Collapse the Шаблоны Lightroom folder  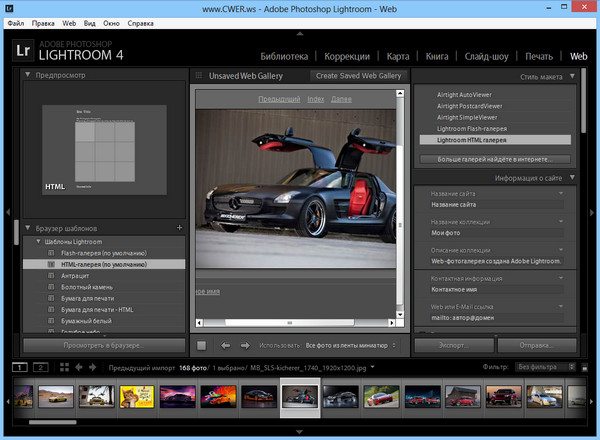[38, 241]
